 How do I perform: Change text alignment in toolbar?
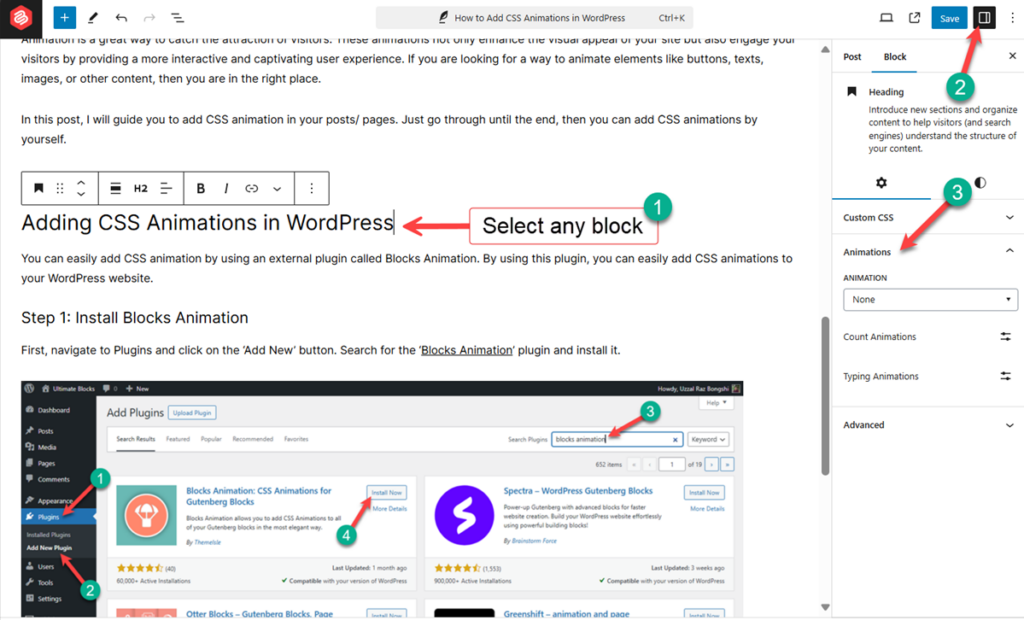[x=166, y=188]
